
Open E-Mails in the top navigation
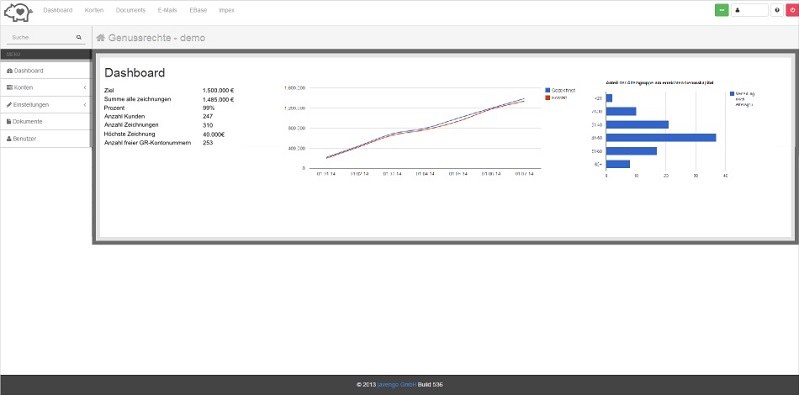pyautogui.click(x=168, y=10)
